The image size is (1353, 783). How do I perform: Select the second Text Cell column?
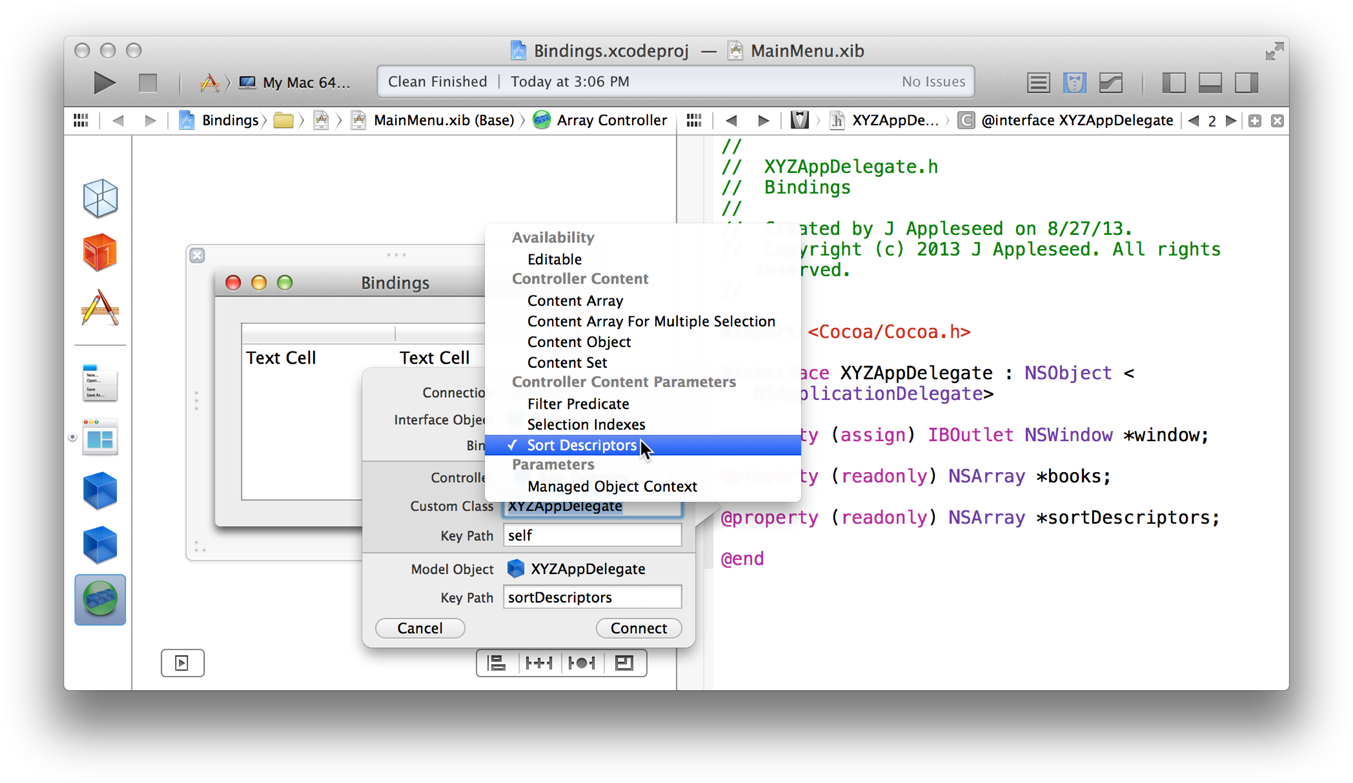(x=435, y=358)
